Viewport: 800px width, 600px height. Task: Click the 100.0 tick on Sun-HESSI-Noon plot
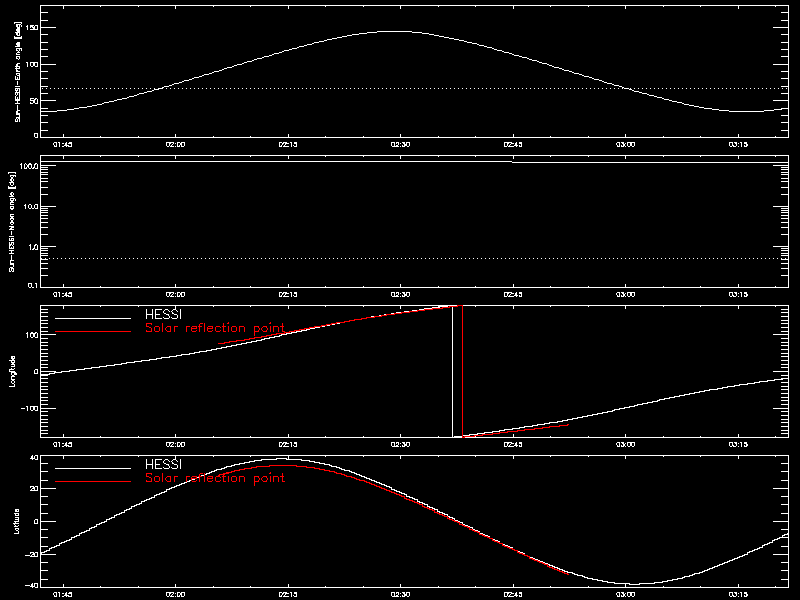[30, 166]
